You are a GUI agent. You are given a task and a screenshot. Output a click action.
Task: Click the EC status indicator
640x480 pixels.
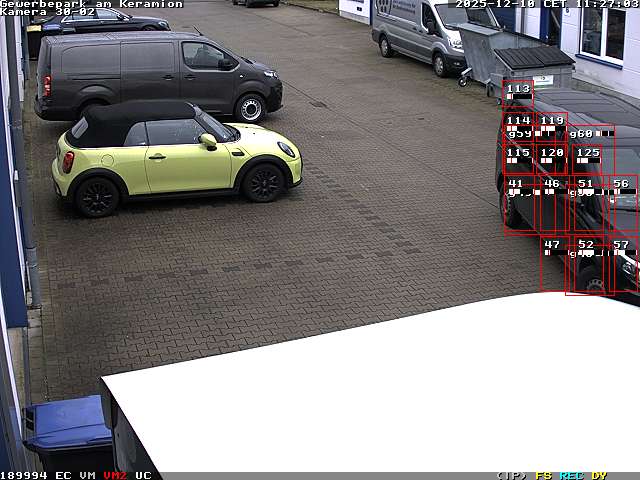63,475
